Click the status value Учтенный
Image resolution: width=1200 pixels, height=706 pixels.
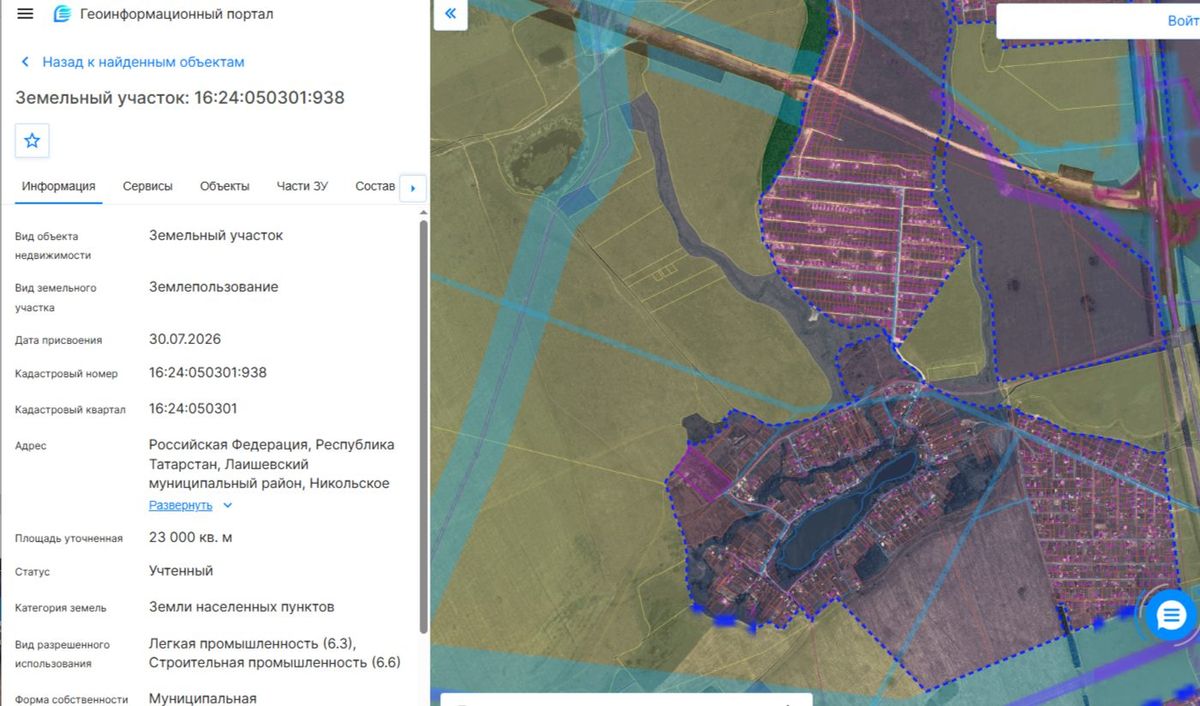tap(181, 570)
